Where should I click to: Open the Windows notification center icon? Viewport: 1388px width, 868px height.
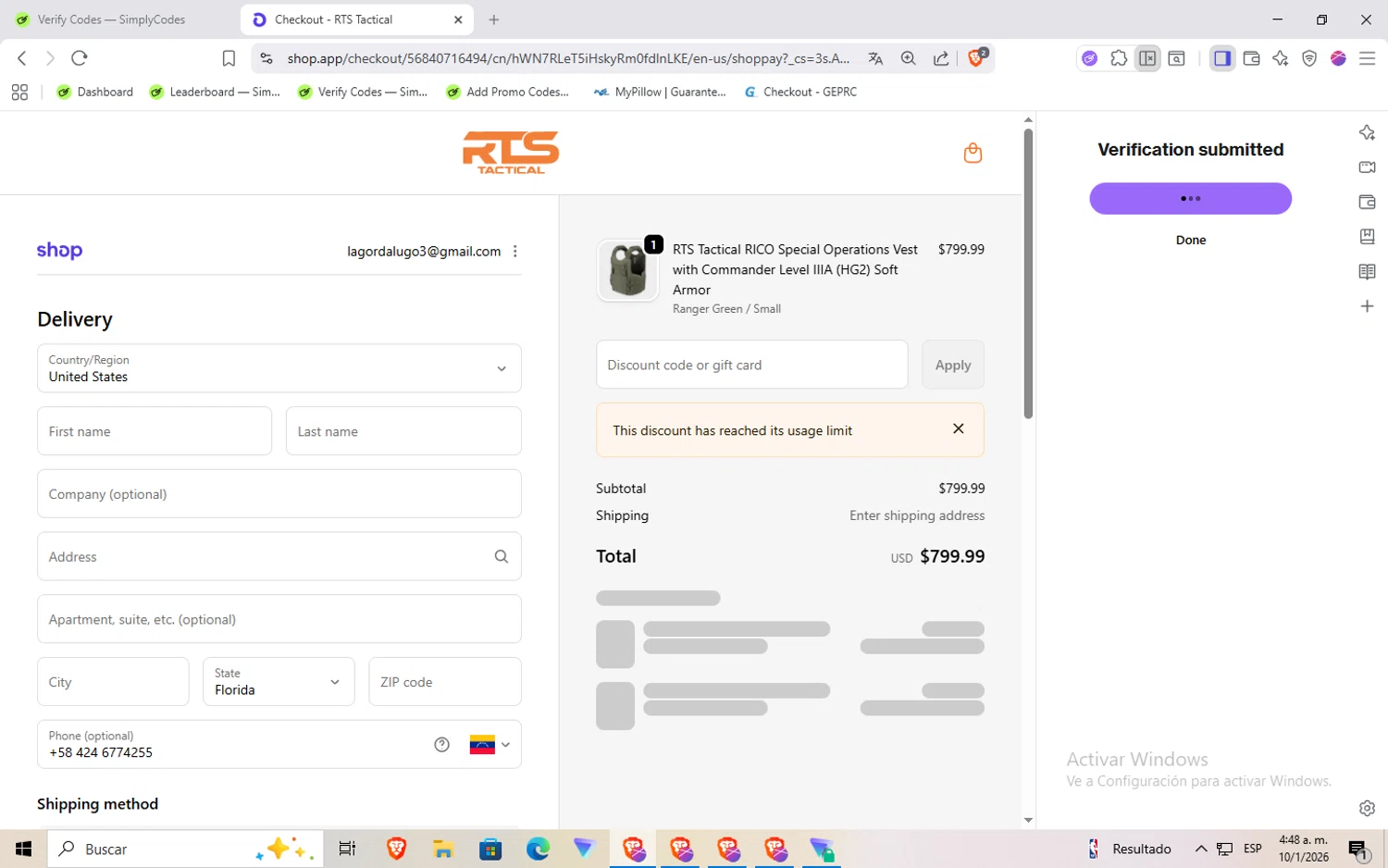coord(1358,849)
